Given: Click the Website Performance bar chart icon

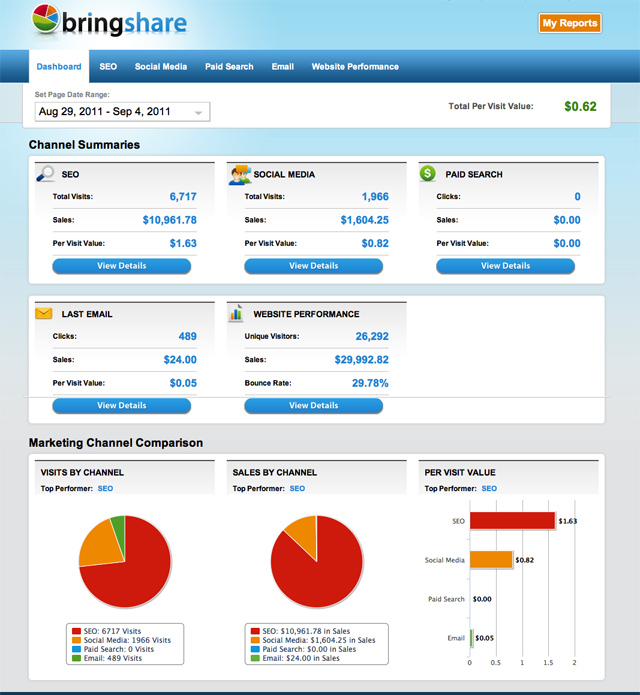Looking at the screenshot, I should click(x=236, y=313).
